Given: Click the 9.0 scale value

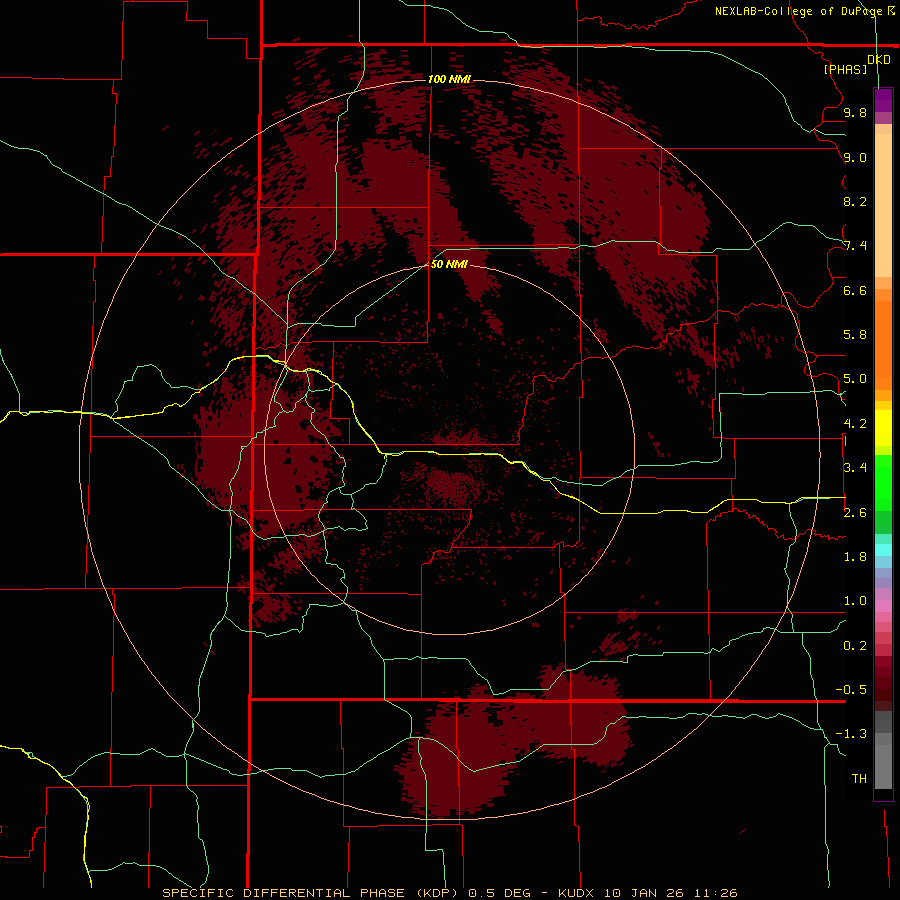Looking at the screenshot, I should point(855,157).
